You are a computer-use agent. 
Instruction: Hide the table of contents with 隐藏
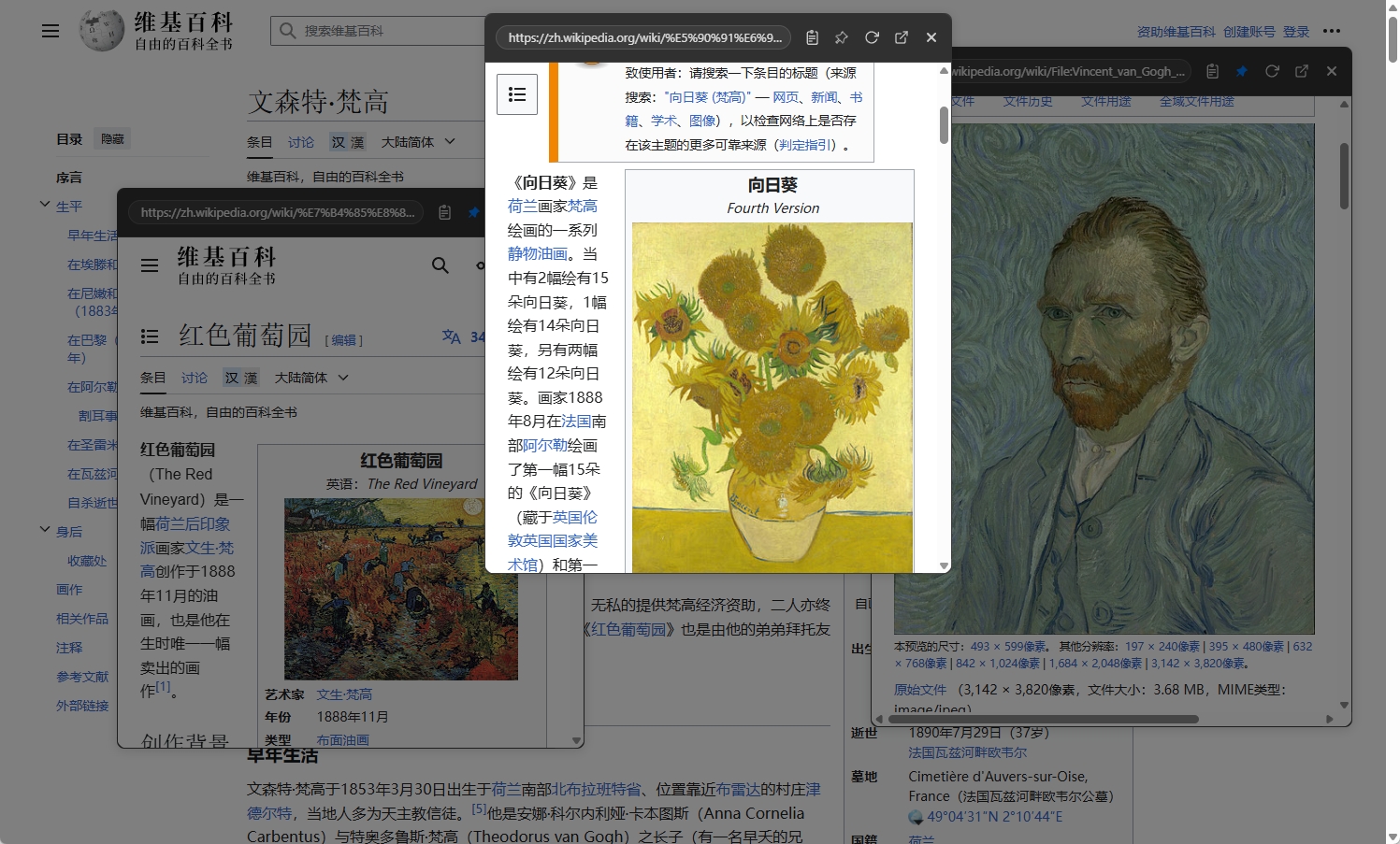coord(112,139)
